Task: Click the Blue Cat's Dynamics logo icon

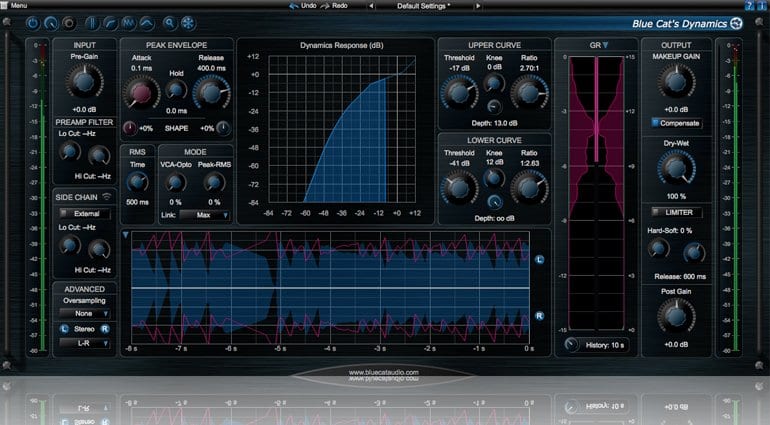Action: coord(736,23)
